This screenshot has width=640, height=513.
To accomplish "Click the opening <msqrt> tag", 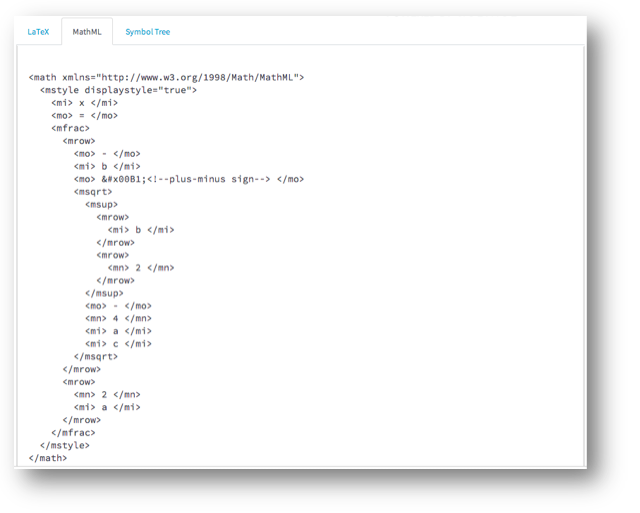I will click(93, 192).
